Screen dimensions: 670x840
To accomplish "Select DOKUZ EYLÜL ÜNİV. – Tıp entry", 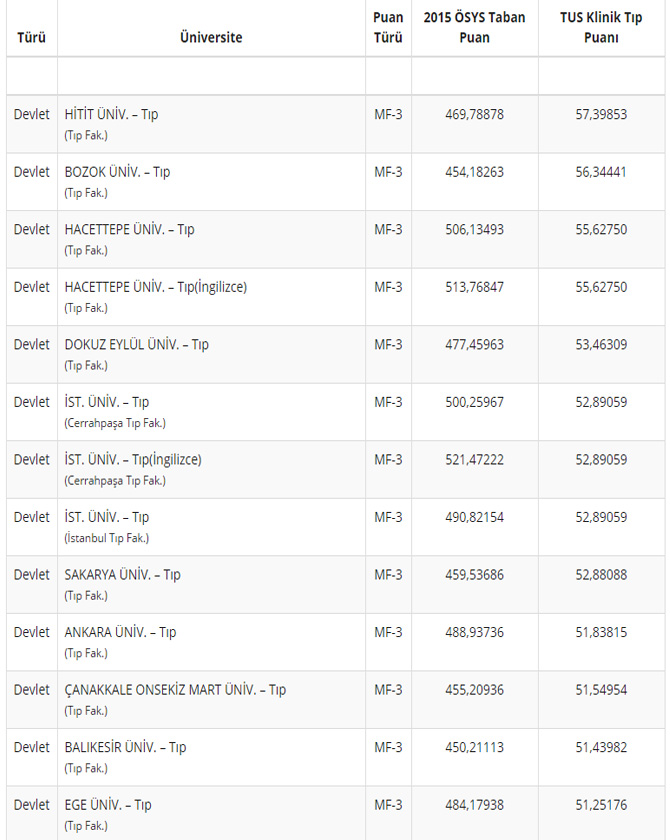I will point(136,345).
